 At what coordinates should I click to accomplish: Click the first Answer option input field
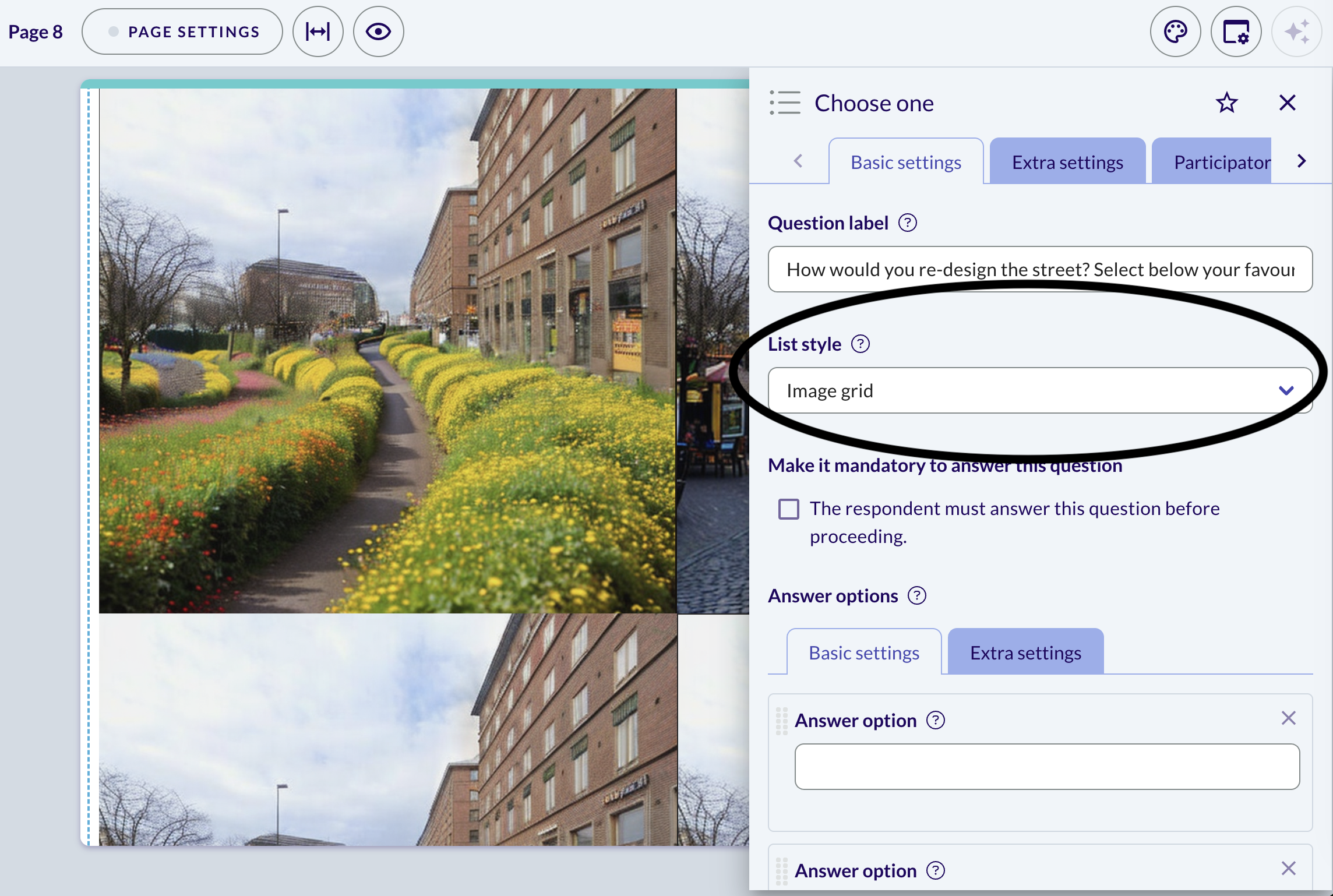(1047, 767)
